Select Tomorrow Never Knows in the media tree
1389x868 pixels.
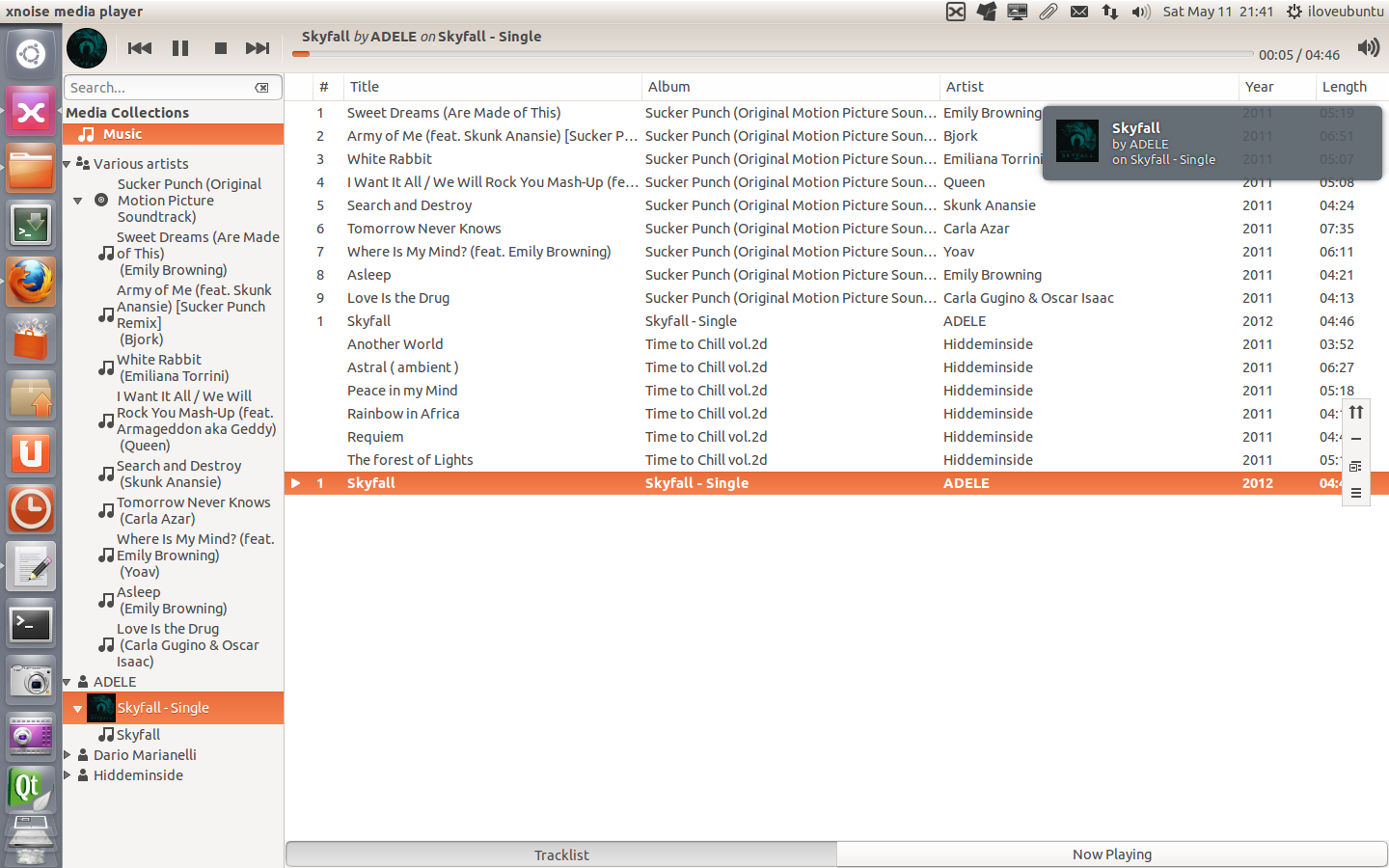tap(193, 510)
